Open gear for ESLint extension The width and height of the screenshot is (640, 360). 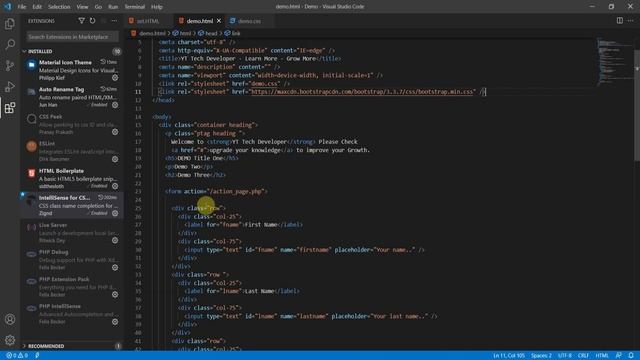(115, 159)
